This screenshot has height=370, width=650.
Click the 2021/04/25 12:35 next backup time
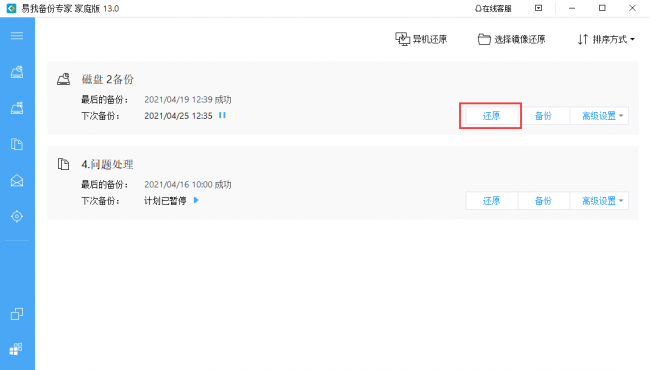click(x=178, y=116)
